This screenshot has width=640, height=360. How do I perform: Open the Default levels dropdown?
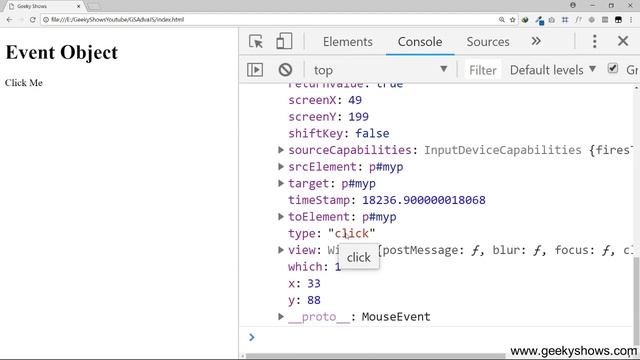[x=553, y=70]
